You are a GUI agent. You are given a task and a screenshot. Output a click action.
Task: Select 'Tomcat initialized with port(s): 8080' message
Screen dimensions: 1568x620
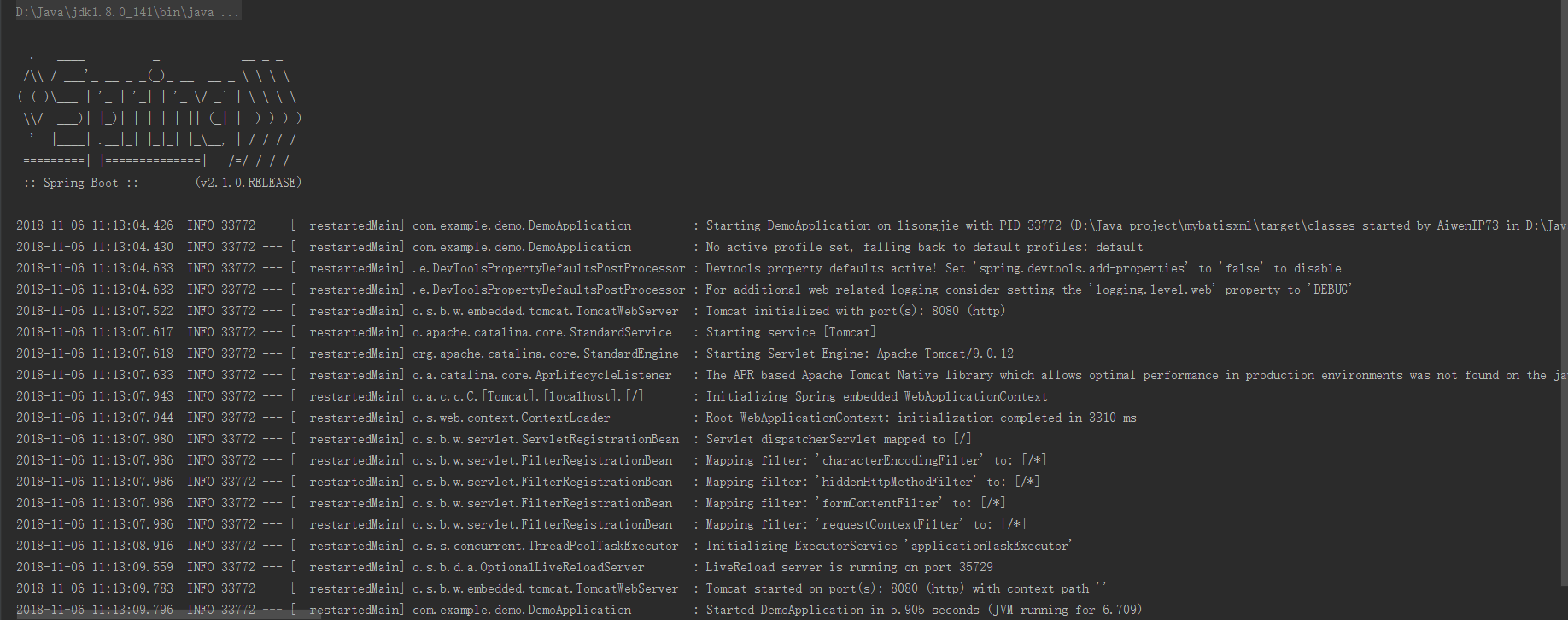855,311
